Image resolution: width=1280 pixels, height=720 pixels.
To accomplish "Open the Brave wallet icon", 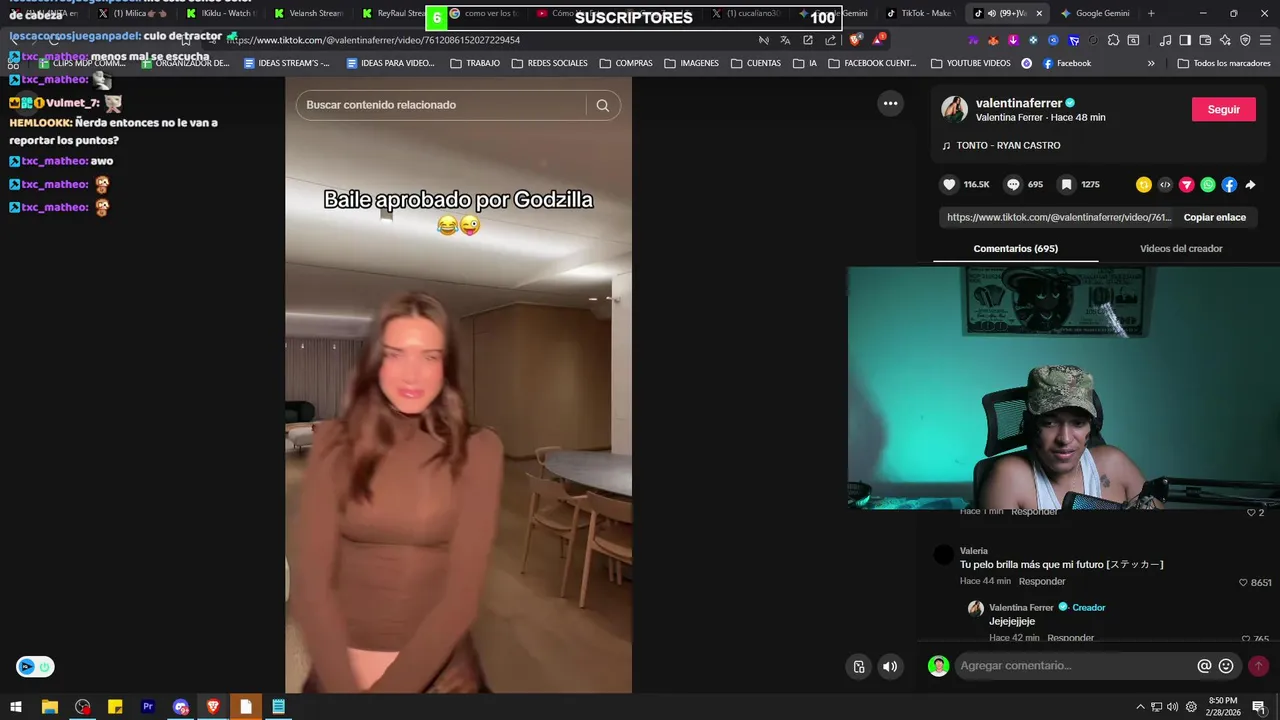I will tap(1205, 40).
